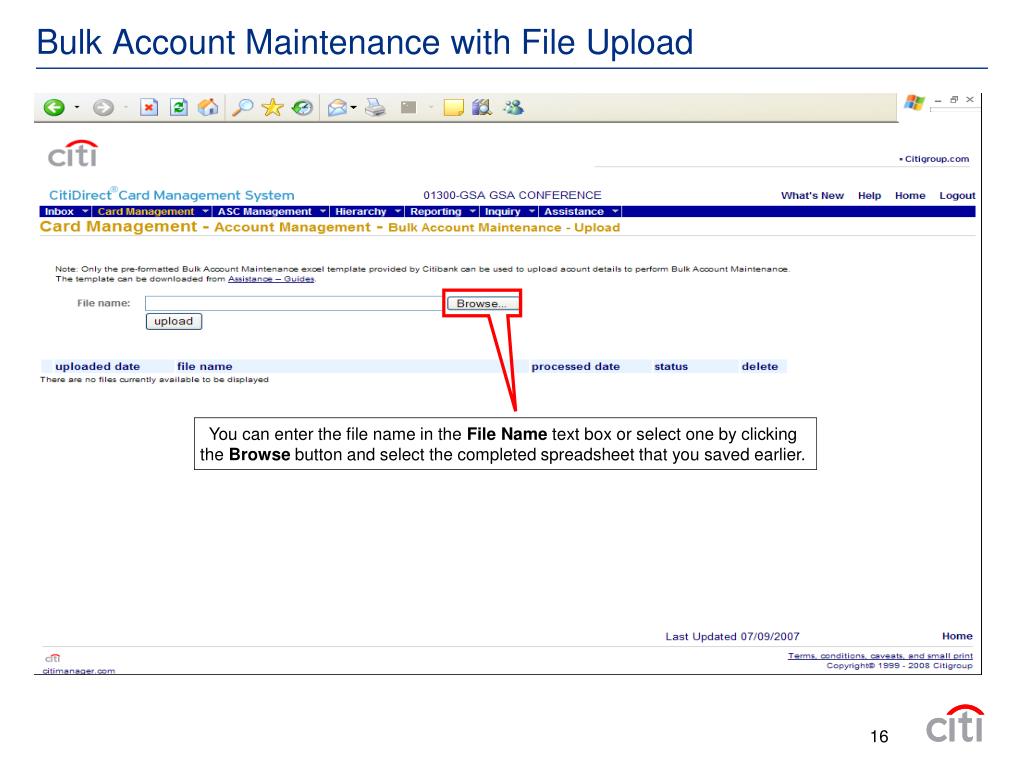1024x768 pixels.
Task: Open Search with the magnifying glass icon
Action: pyautogui.click(x=243, y=107)
